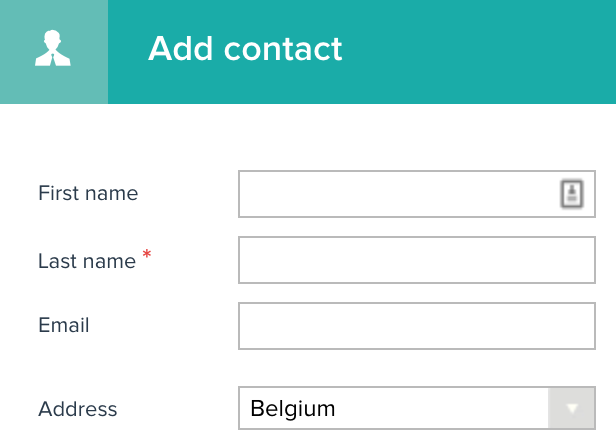Place cursor at start of First name box

tap(244, 194)
